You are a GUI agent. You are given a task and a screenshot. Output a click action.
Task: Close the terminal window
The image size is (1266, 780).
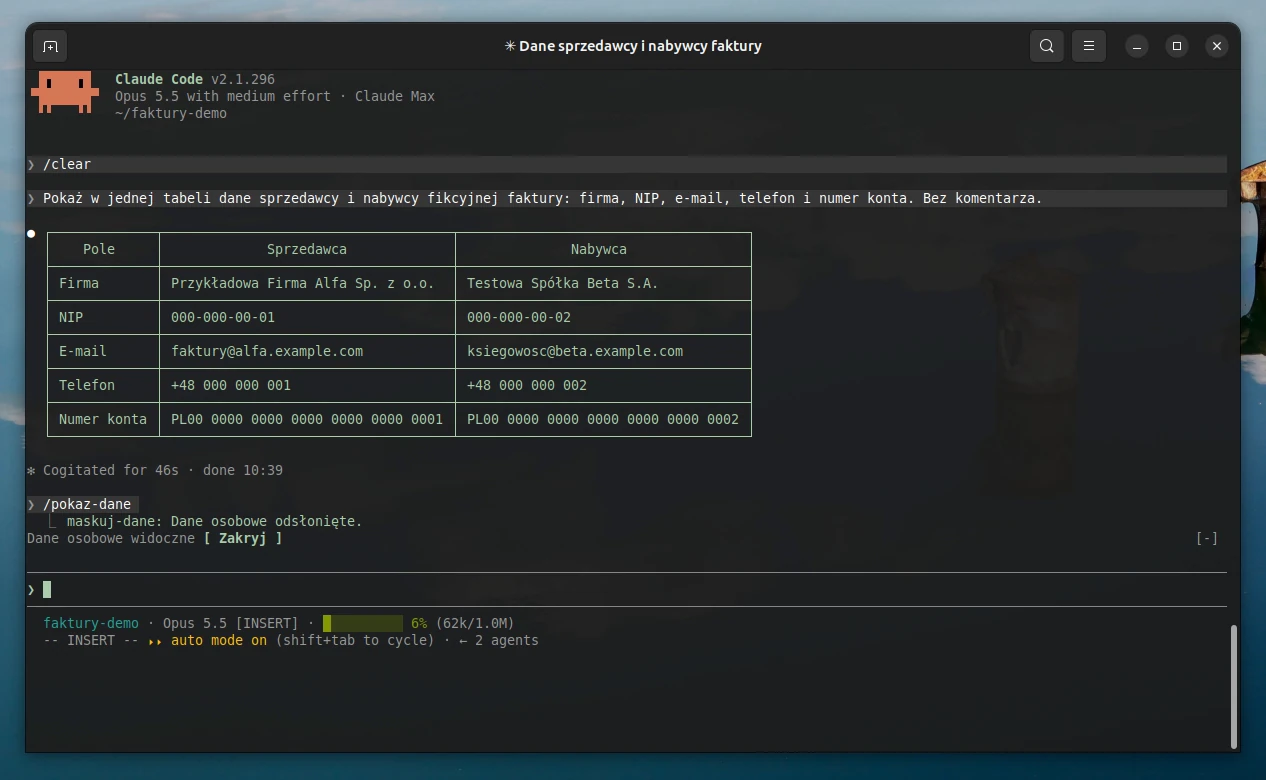coord(1217,46)
